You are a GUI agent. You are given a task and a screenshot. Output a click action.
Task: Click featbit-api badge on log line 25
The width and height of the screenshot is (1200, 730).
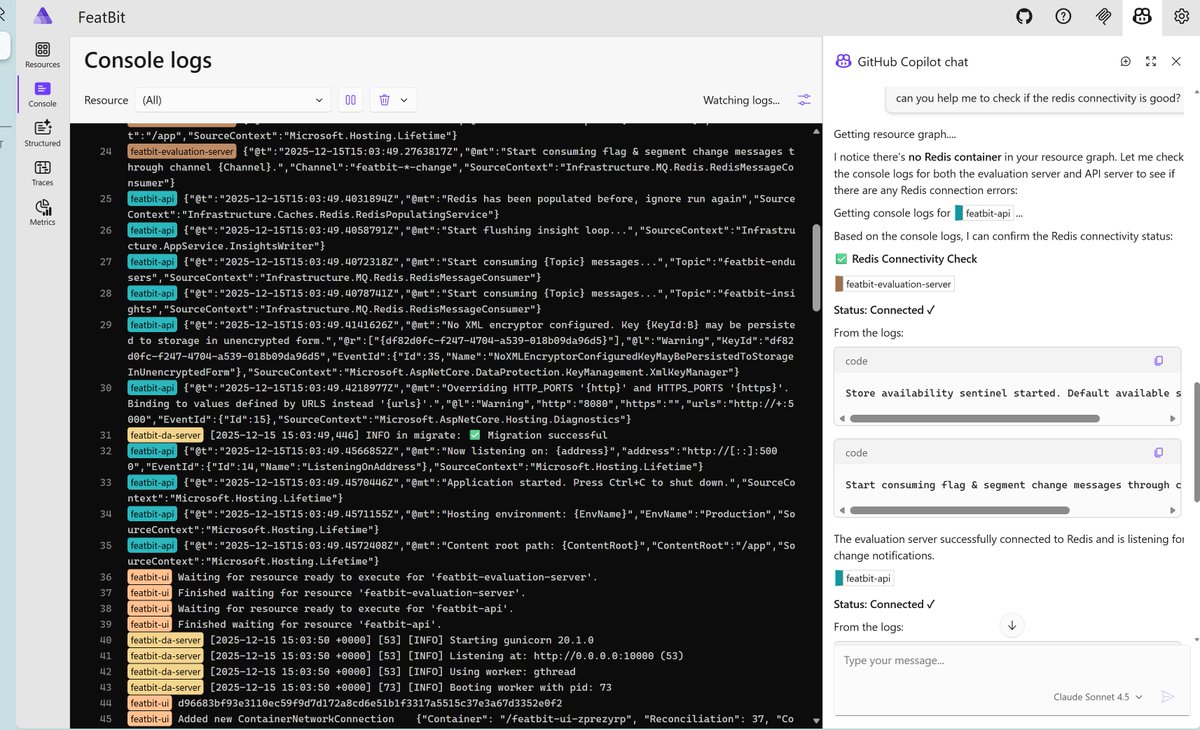153,199
